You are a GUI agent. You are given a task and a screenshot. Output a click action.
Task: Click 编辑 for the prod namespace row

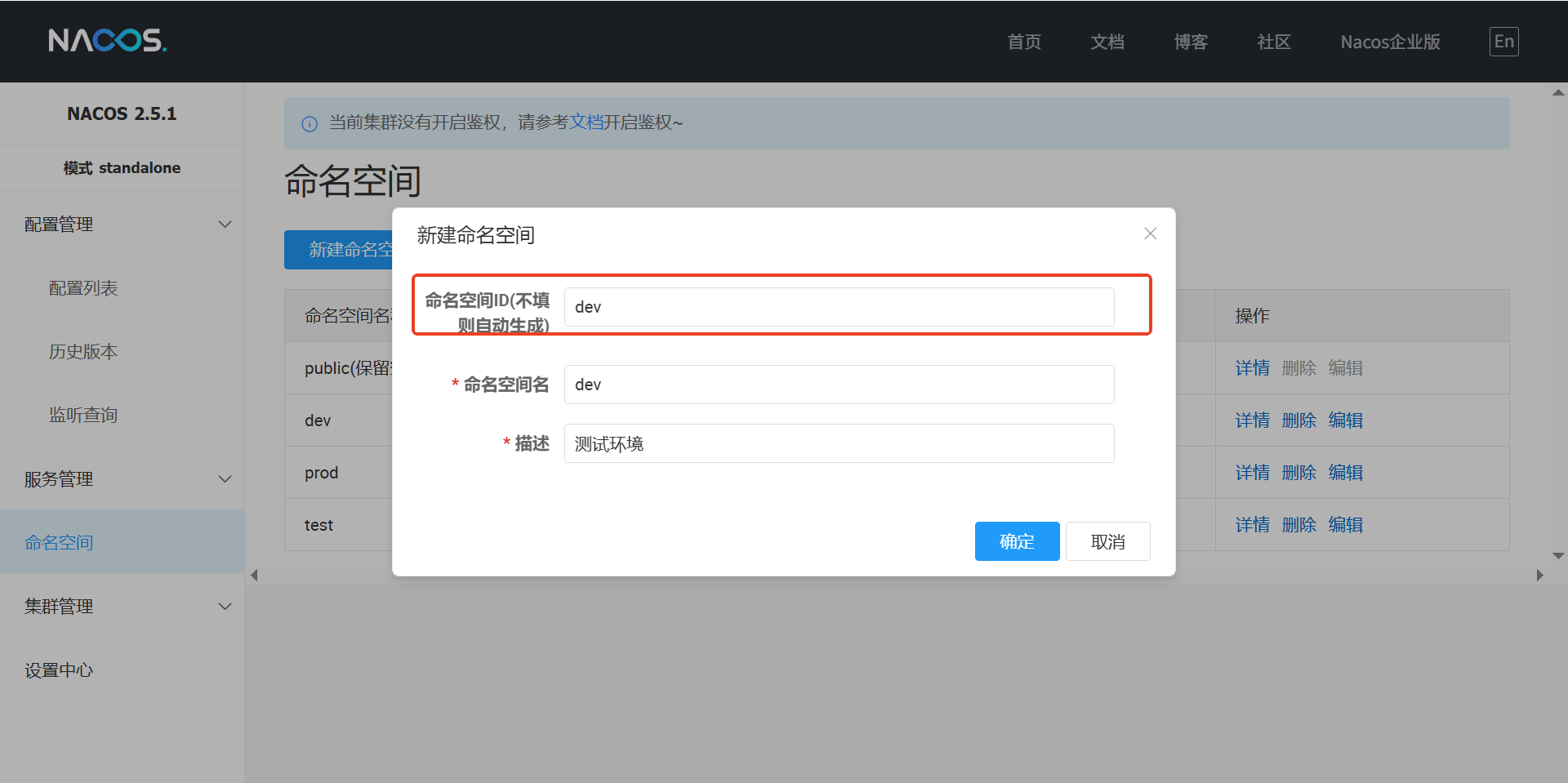1344,472
